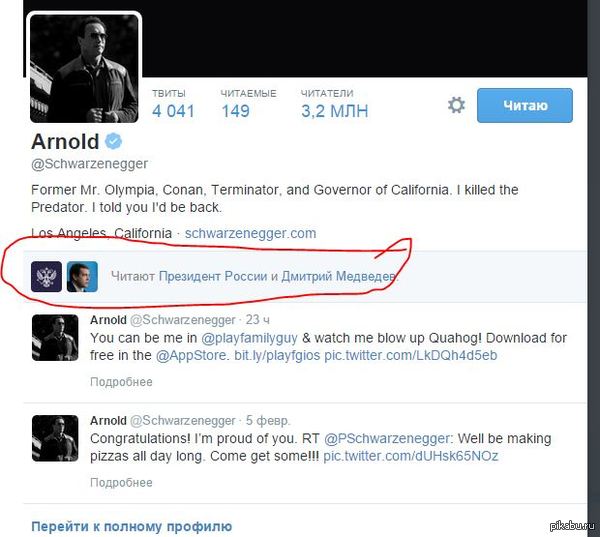The width and height of the screenshot is (600, 537).
Task: Open the Читаемые 149 list
Action: 248,104
